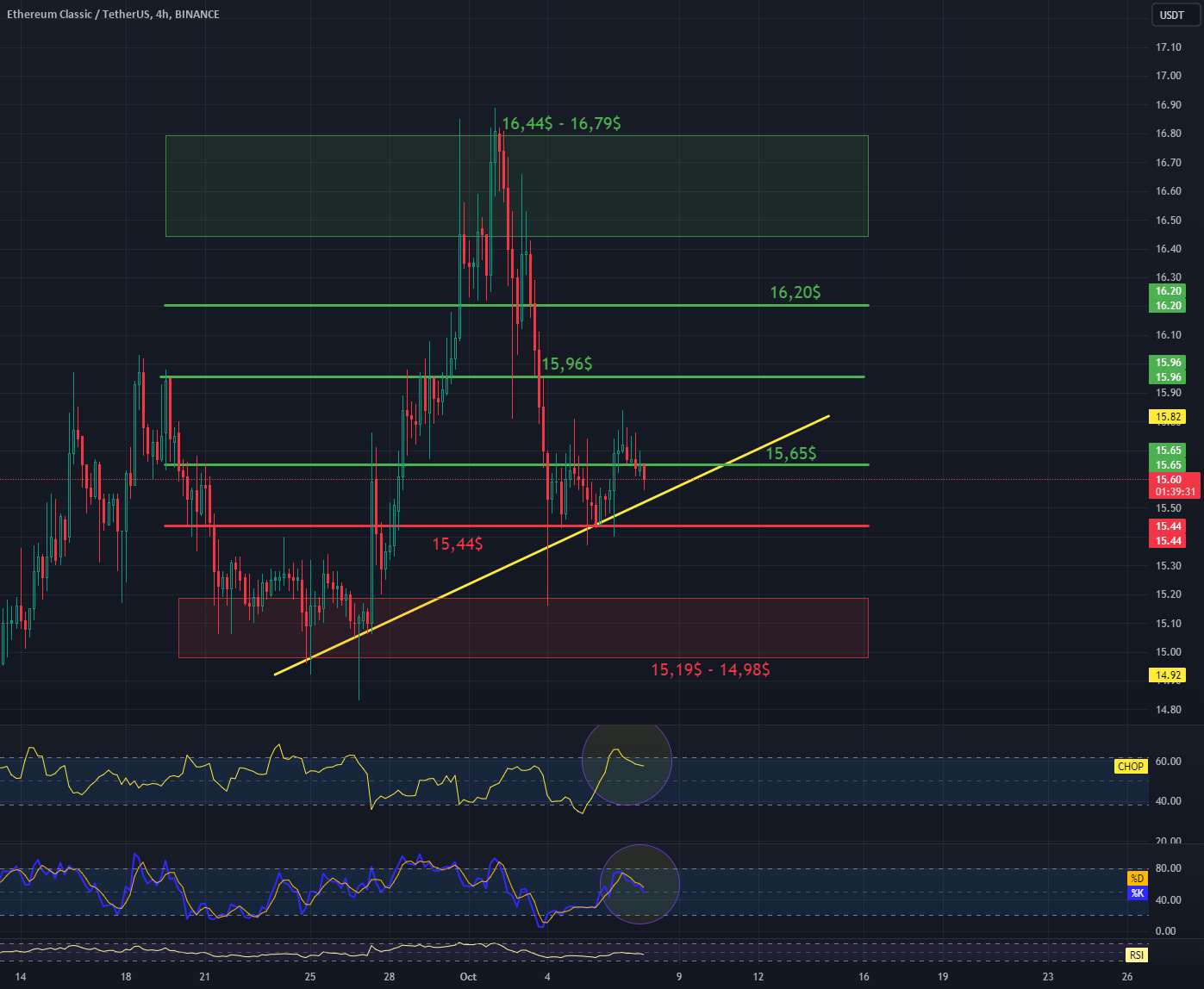Viewport: 1204px width, 989px height.
Task: Click the 16.80 price axis label
Action: (1169, 134)
